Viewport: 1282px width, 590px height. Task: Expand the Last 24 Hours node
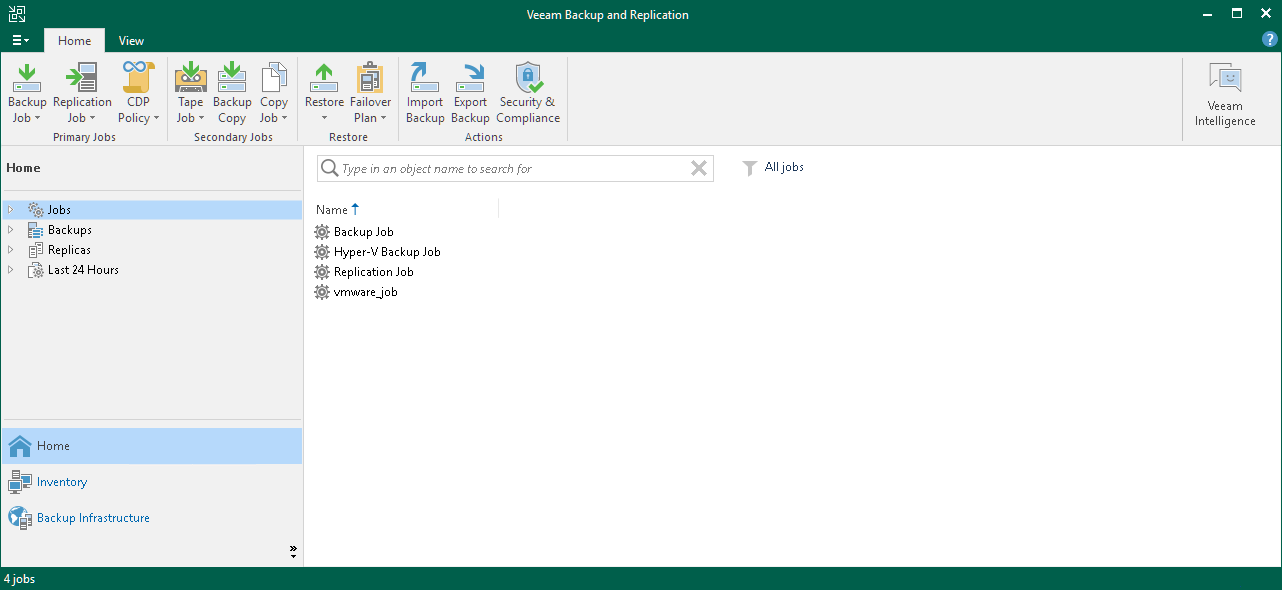point(11,270)
